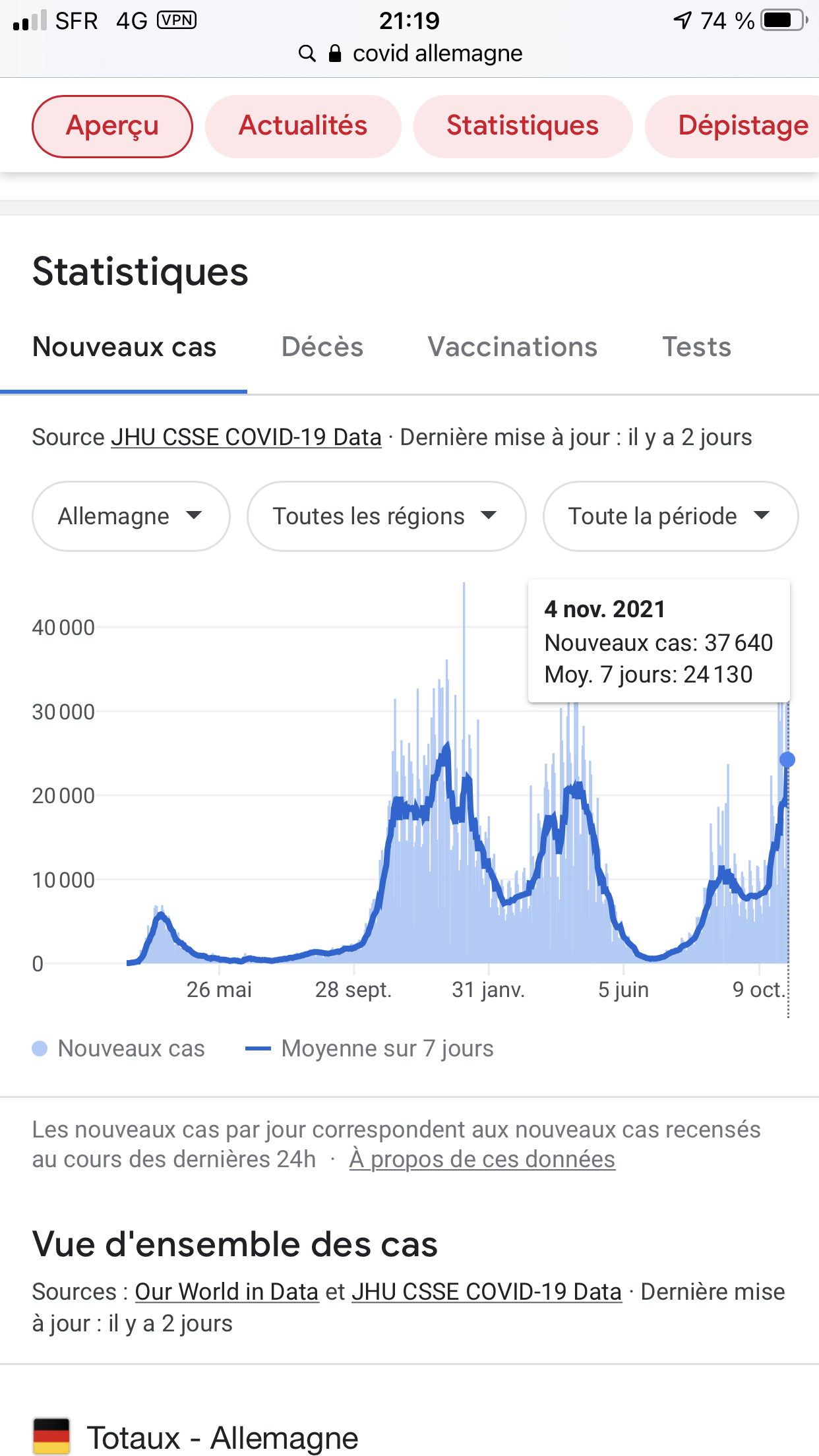Open the Toute la période dropdown
The image size is (819, 1456).
(x=670, y=516)
